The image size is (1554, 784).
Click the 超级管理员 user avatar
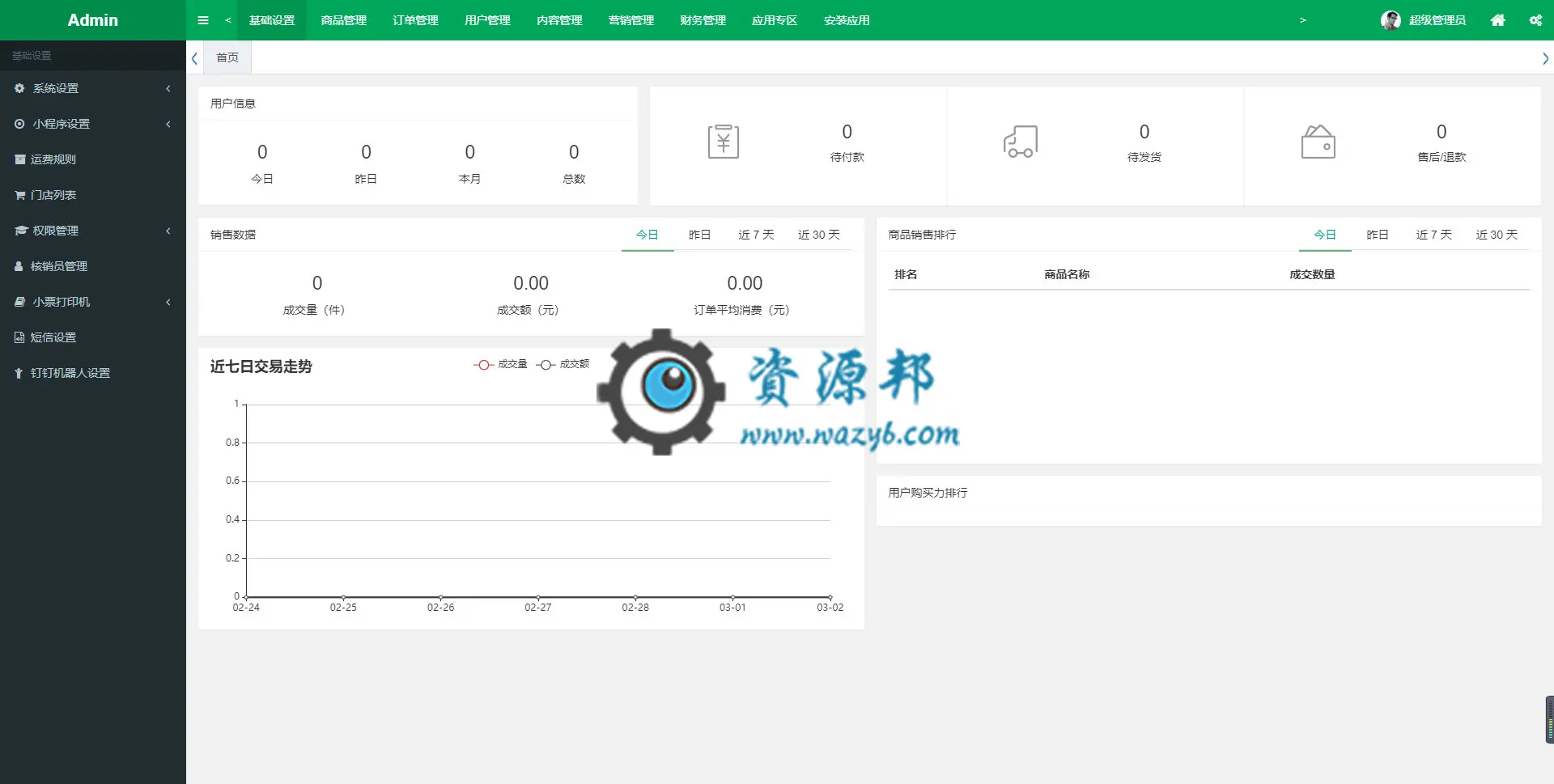point(1391,20)
